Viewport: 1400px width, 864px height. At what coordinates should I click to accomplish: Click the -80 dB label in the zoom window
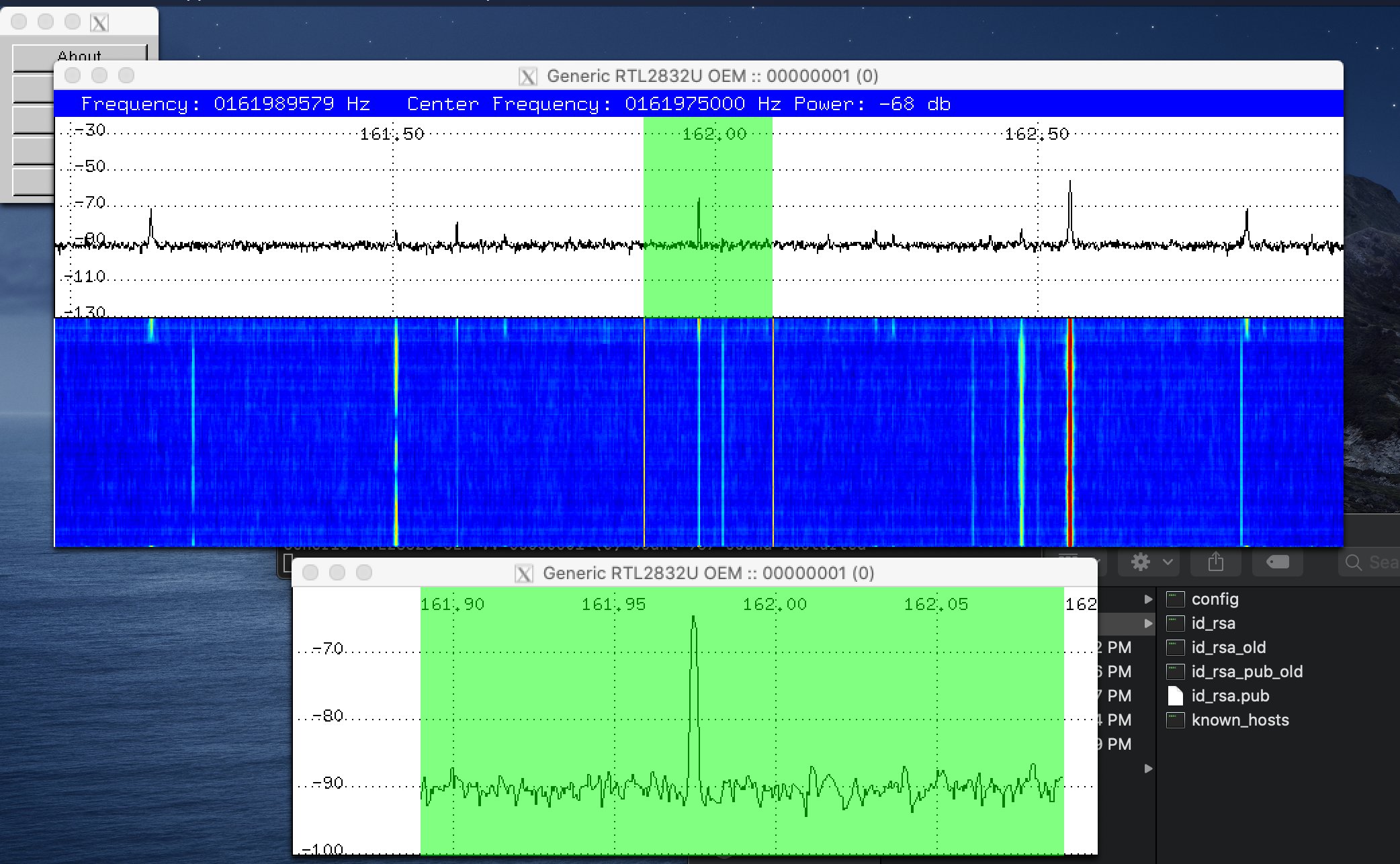[x=328, y=716]
